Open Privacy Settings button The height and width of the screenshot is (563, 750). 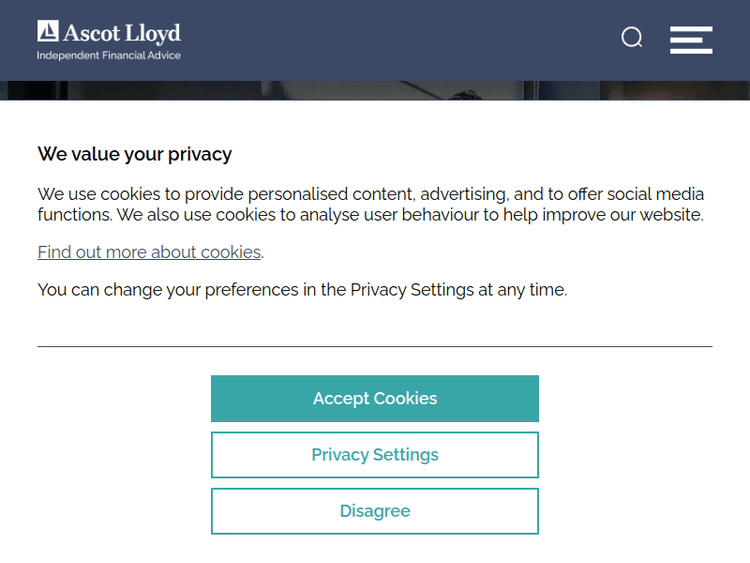[x=375, y=455]
